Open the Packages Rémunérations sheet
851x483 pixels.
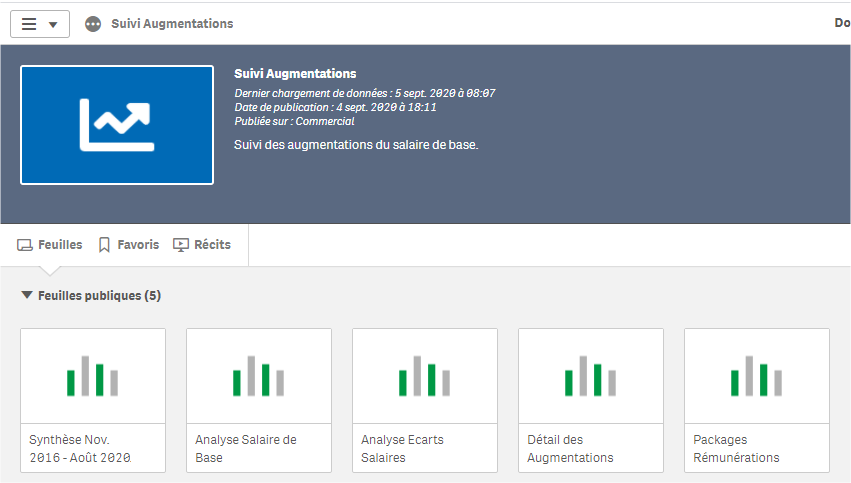[757, 400]
